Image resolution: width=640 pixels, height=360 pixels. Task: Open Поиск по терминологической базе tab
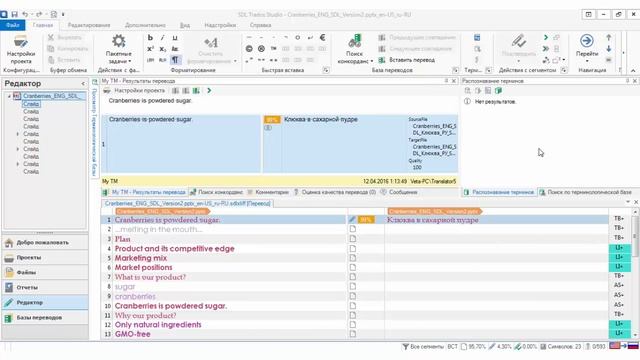point(585,192)
